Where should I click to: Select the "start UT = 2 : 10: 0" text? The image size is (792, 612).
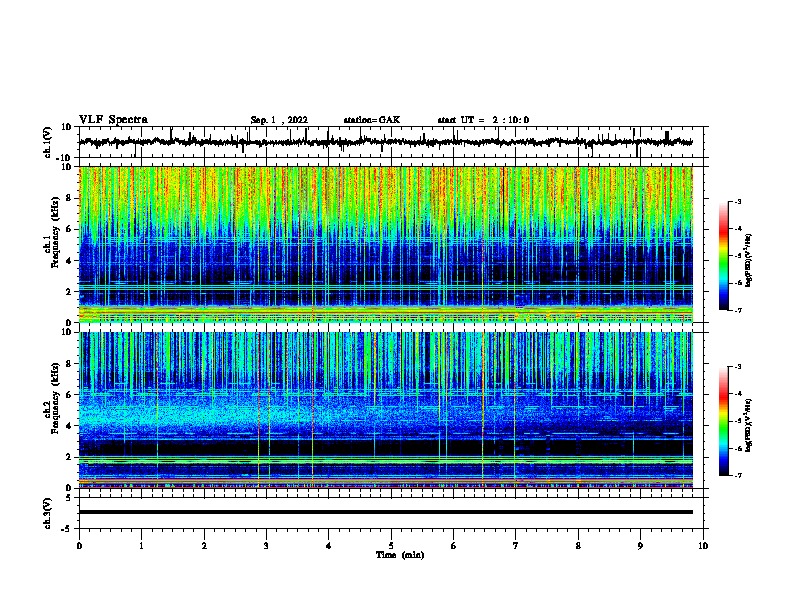click(483, 120)
